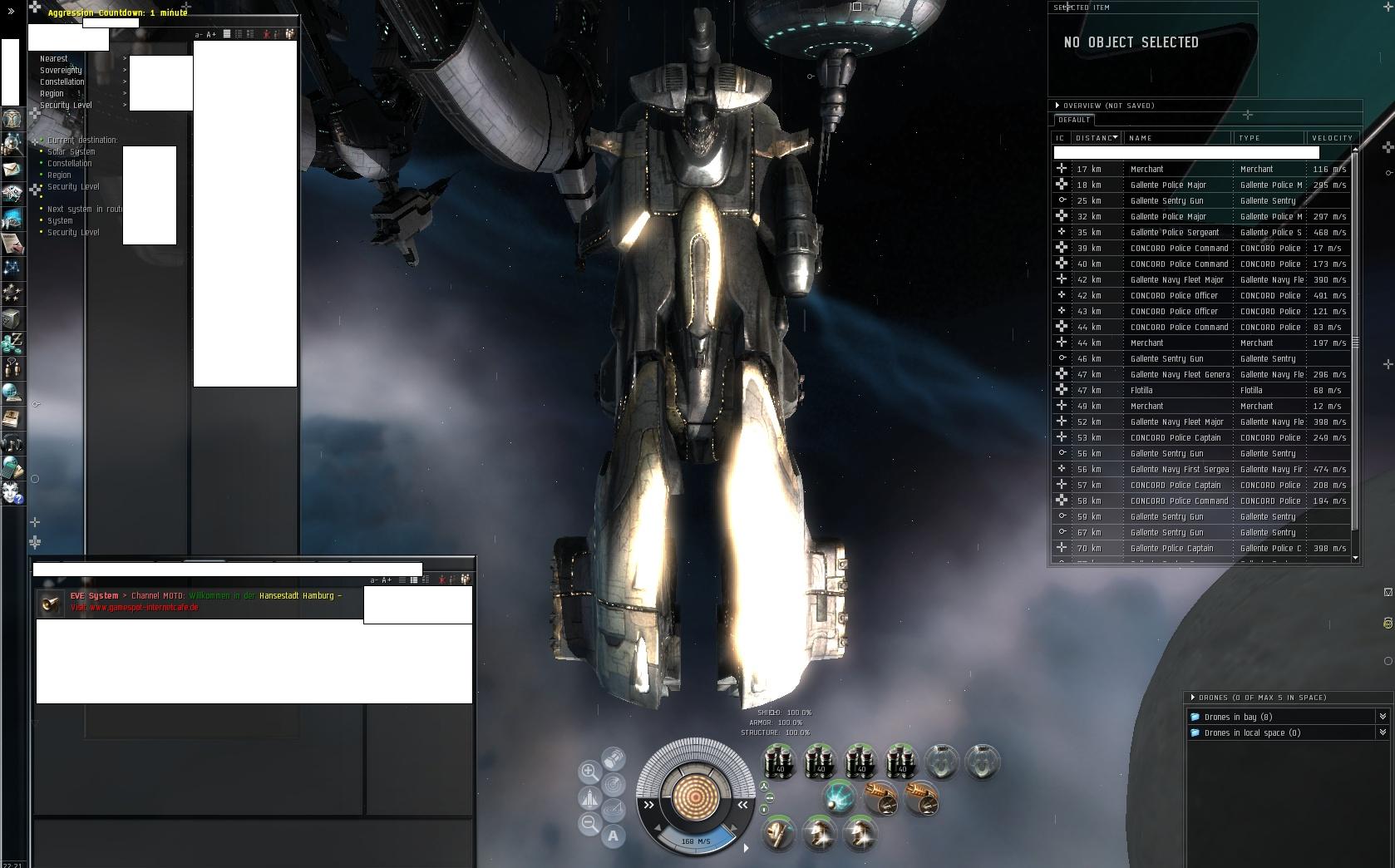Expand the Region submenu arrow
Screen dimensions: 1395x868
point(125,93)
